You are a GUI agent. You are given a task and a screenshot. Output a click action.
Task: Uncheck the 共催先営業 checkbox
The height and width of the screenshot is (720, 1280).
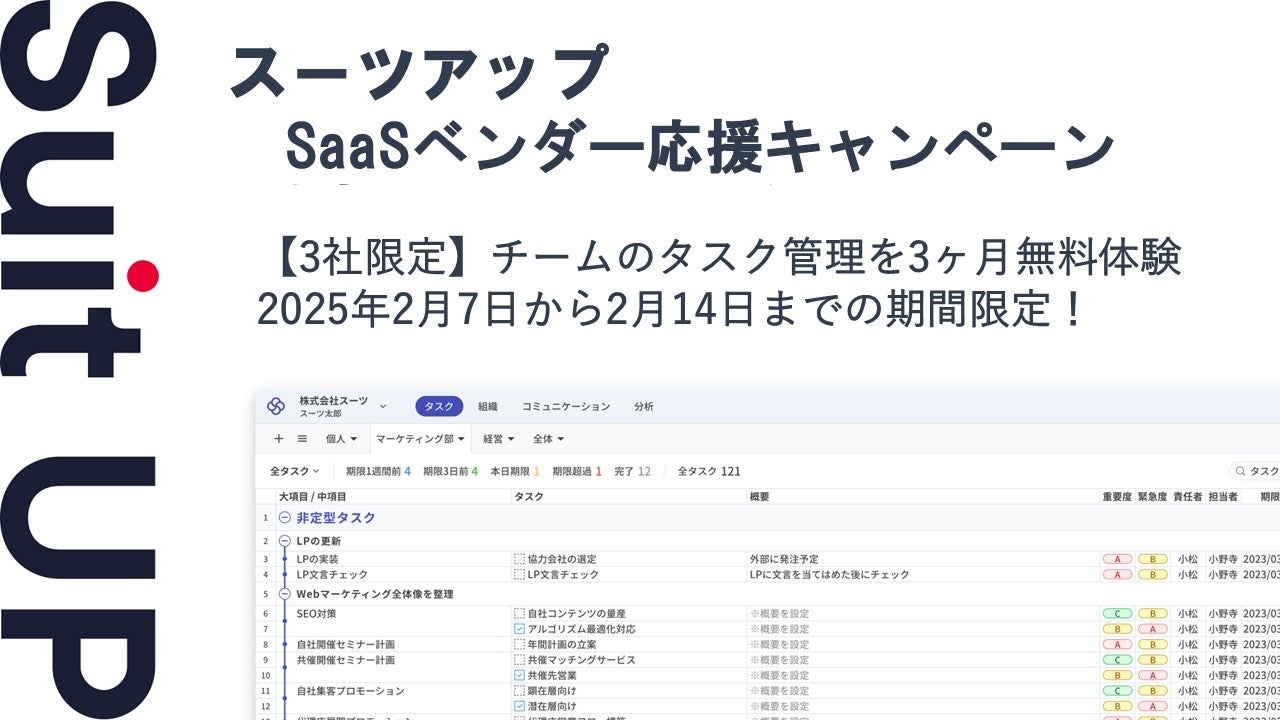(x=519, y=676)
